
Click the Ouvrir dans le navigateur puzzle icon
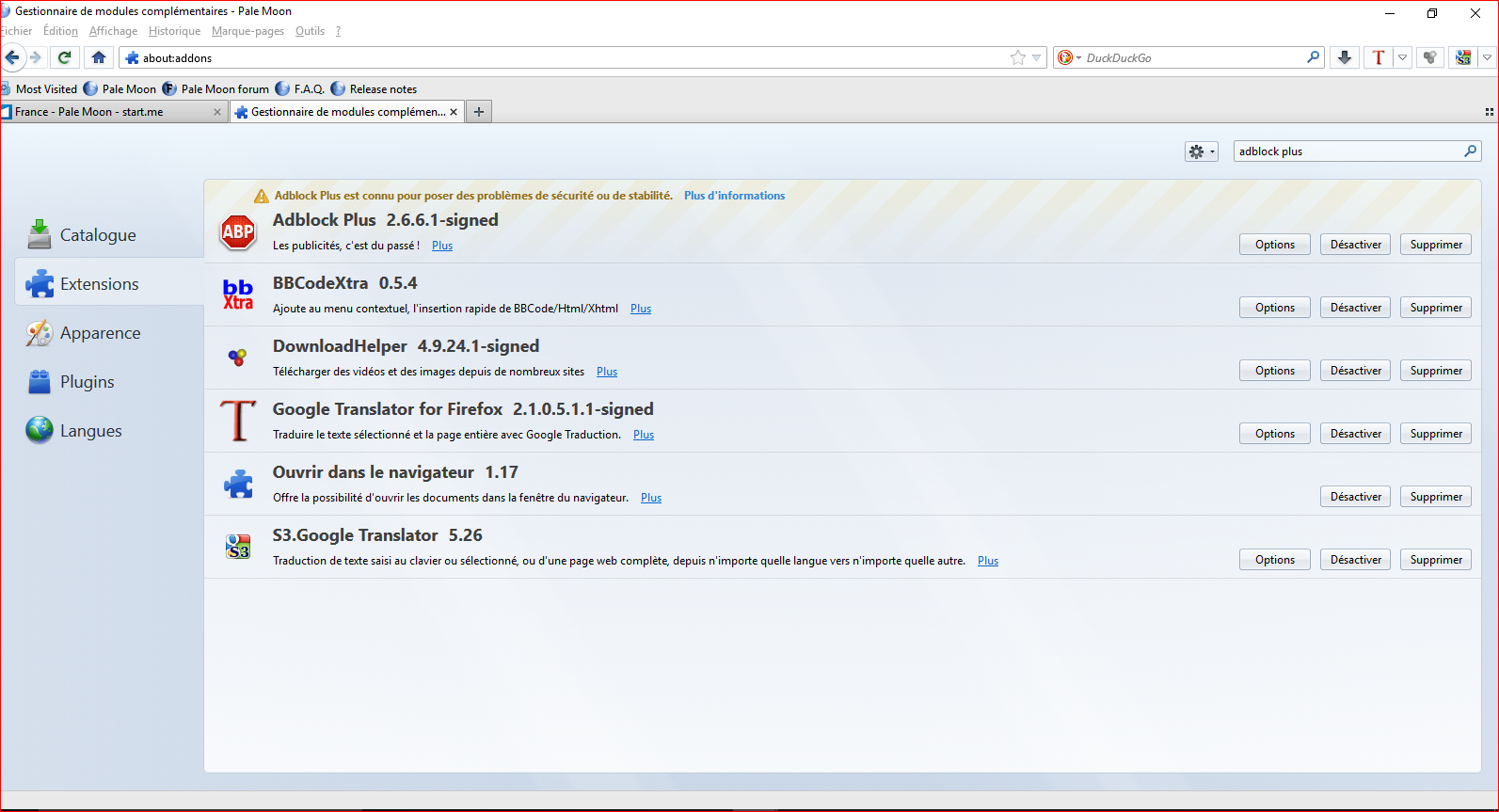coord(238,484)
